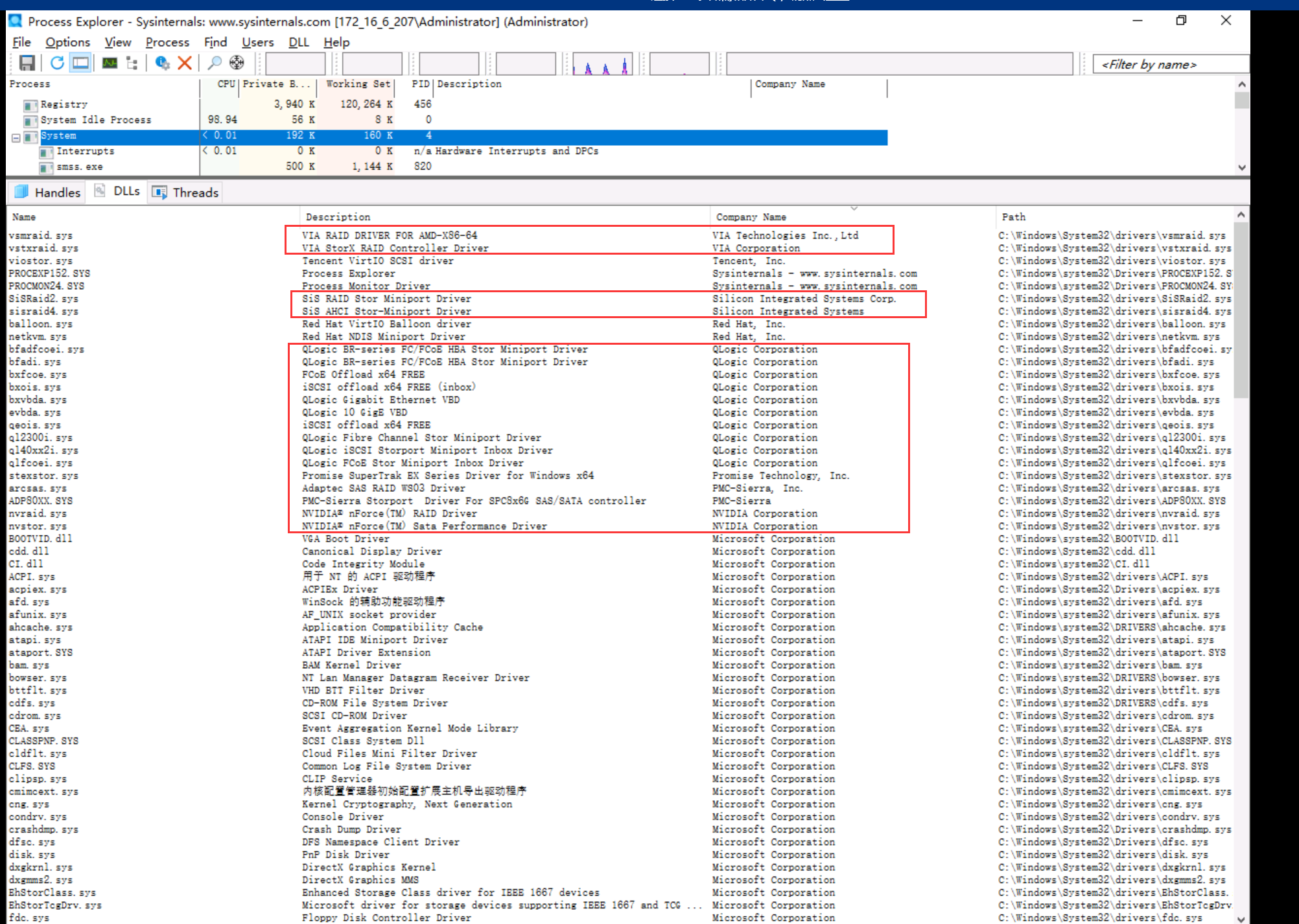Click the process Properties icon

point(162,63)
